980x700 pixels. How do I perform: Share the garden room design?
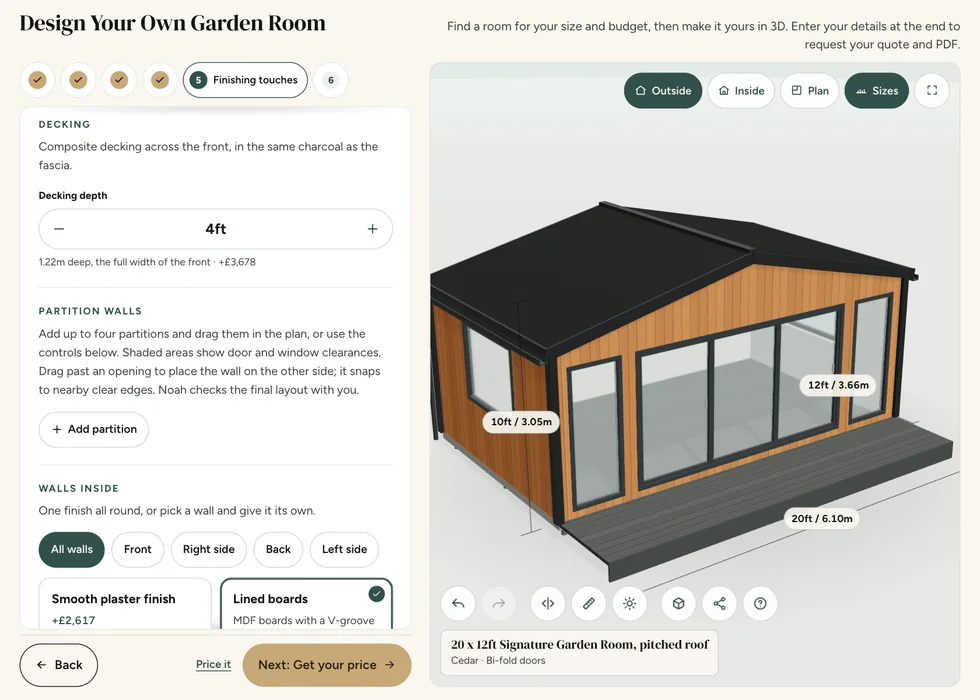click(719, 604)
